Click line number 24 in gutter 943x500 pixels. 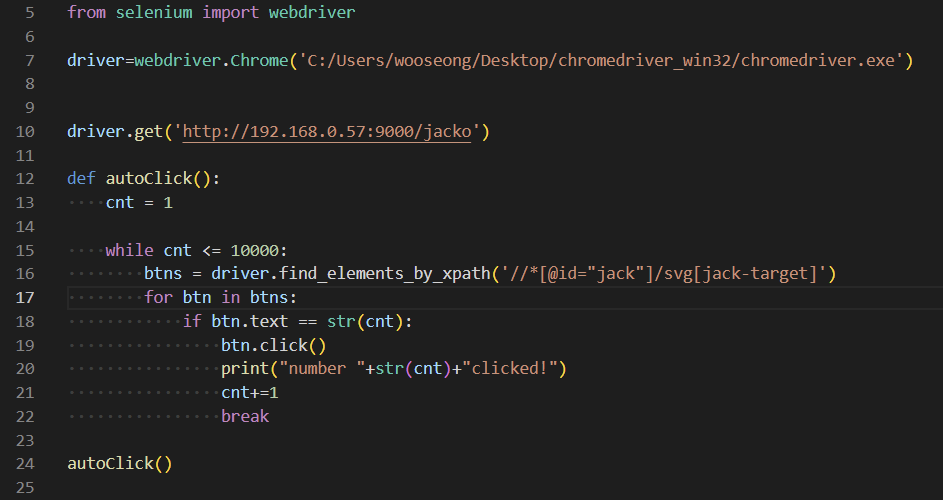tap(25, 464)
